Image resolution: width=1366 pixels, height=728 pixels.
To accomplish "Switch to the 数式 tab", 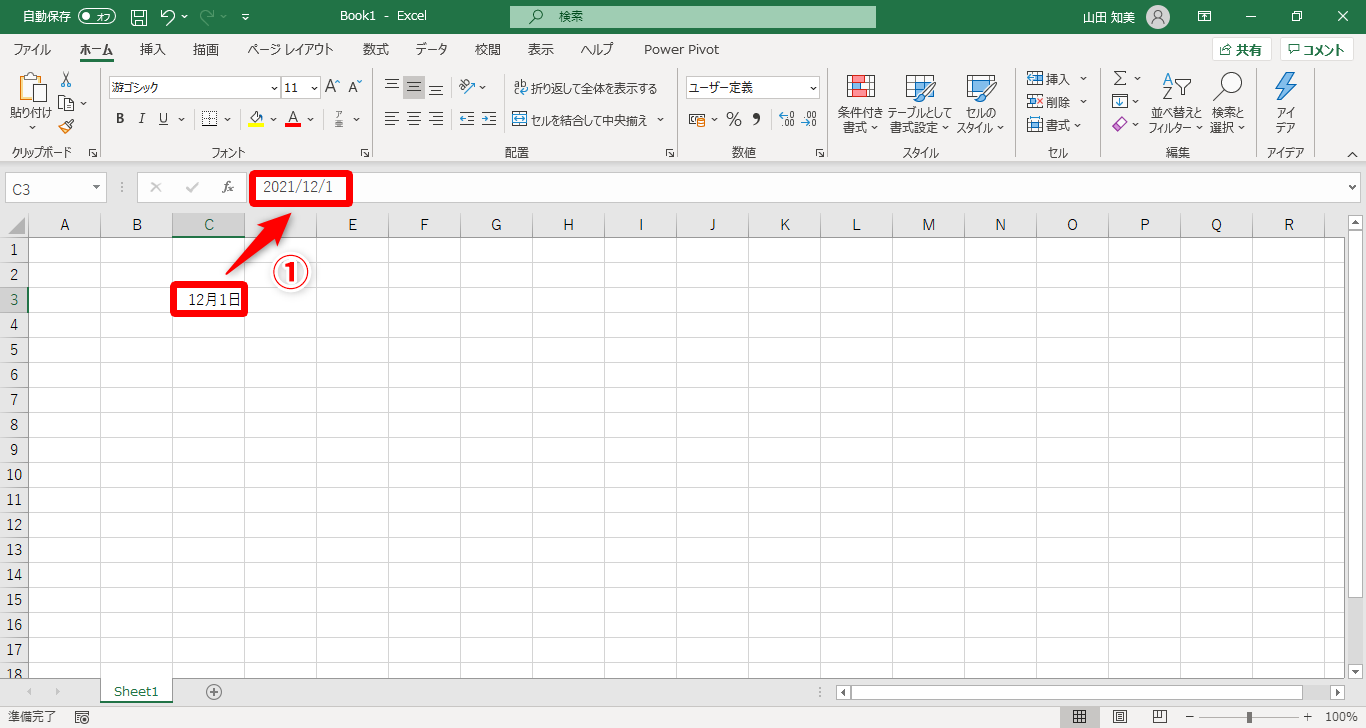I will point(376,49).
